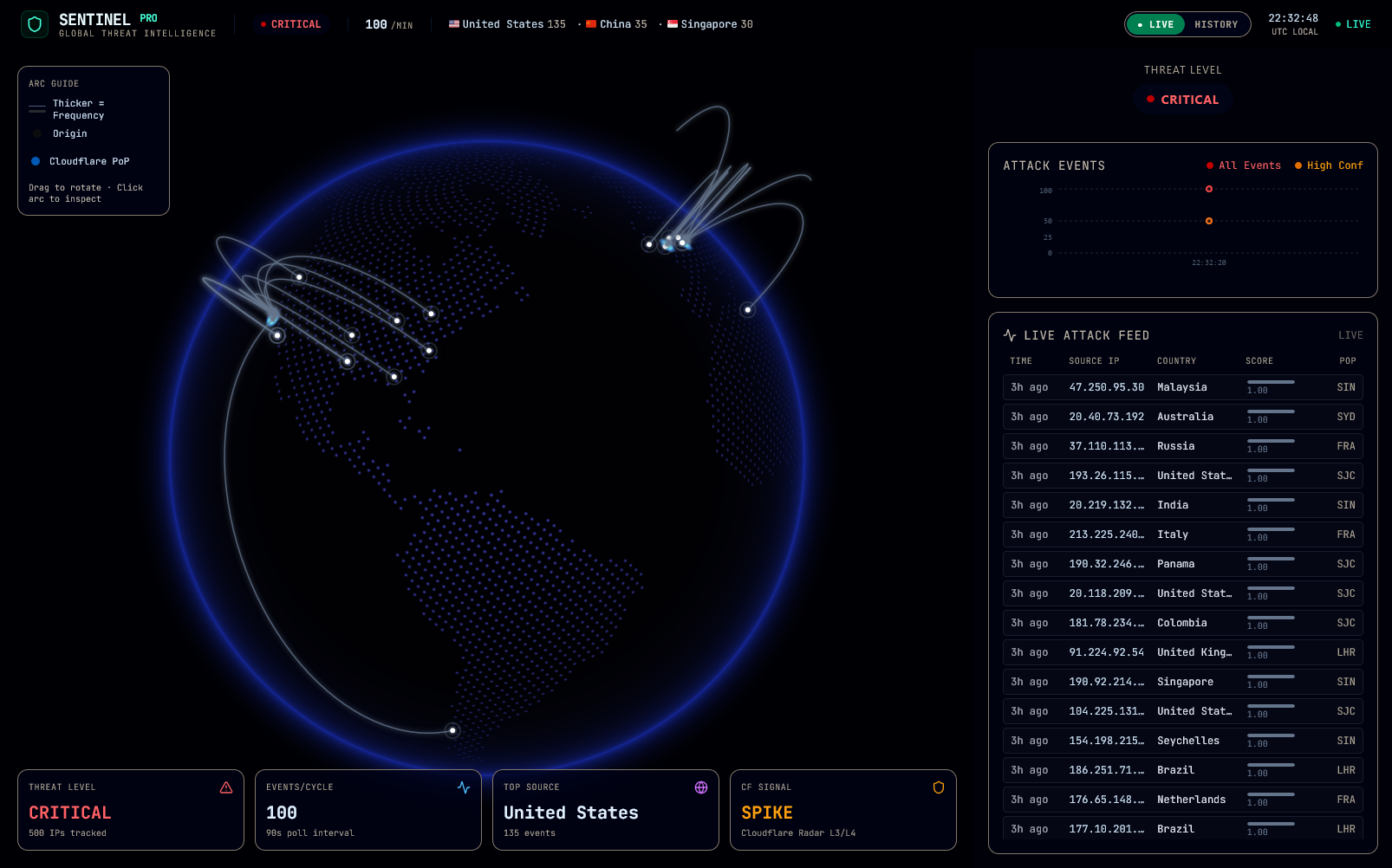This screenshot has width=1392, height=868.
Task: Click the globe icon in Top Source card
Action: [x=701, y=787]
